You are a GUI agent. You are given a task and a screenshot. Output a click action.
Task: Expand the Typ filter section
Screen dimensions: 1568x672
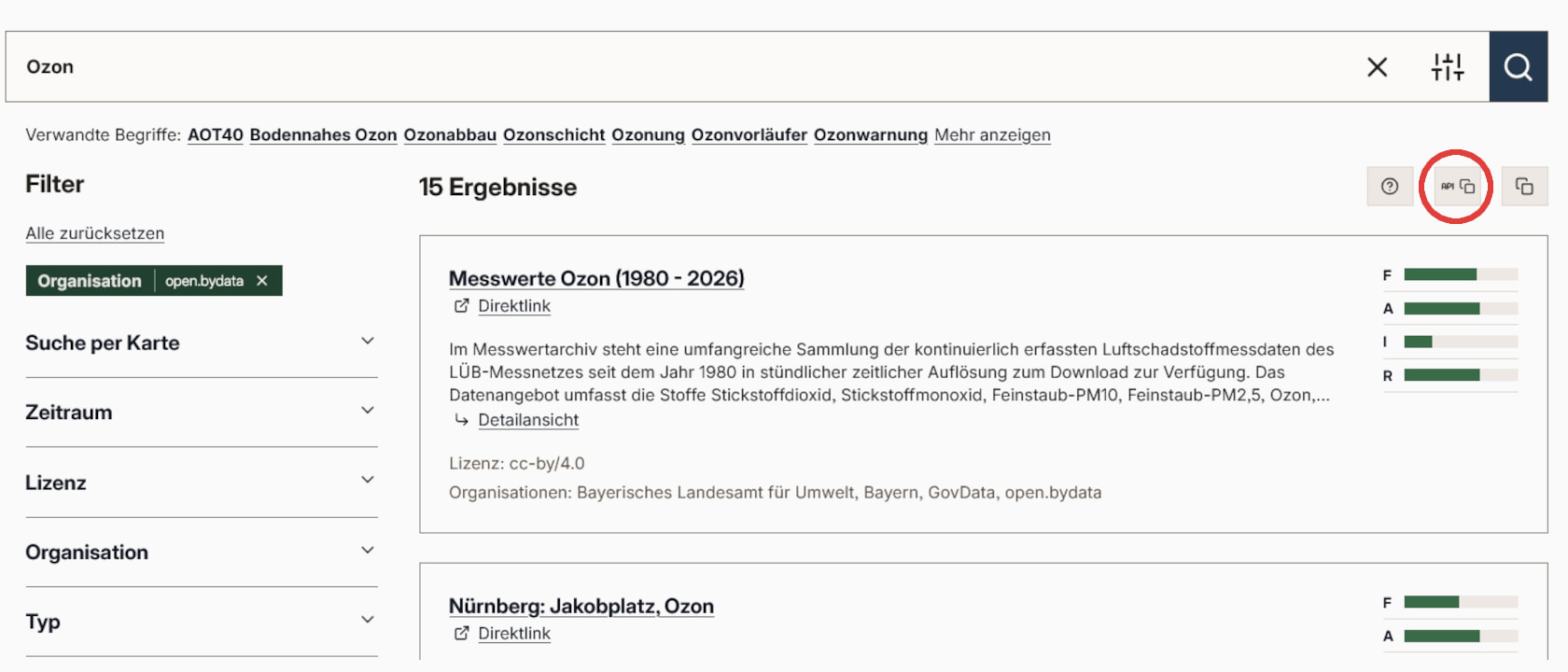point(368,620)
